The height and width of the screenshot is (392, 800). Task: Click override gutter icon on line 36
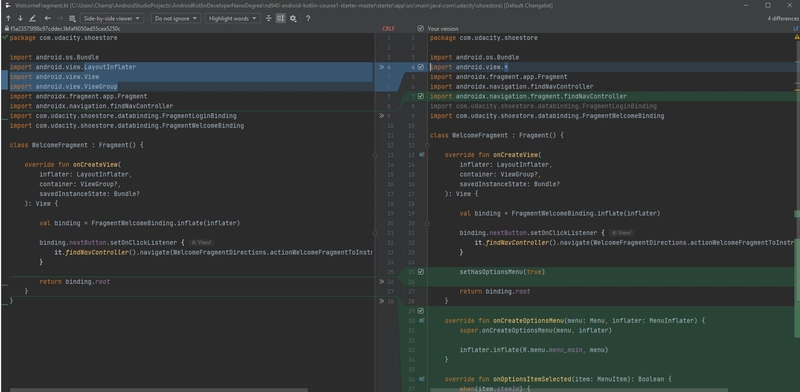pos(421,379)
